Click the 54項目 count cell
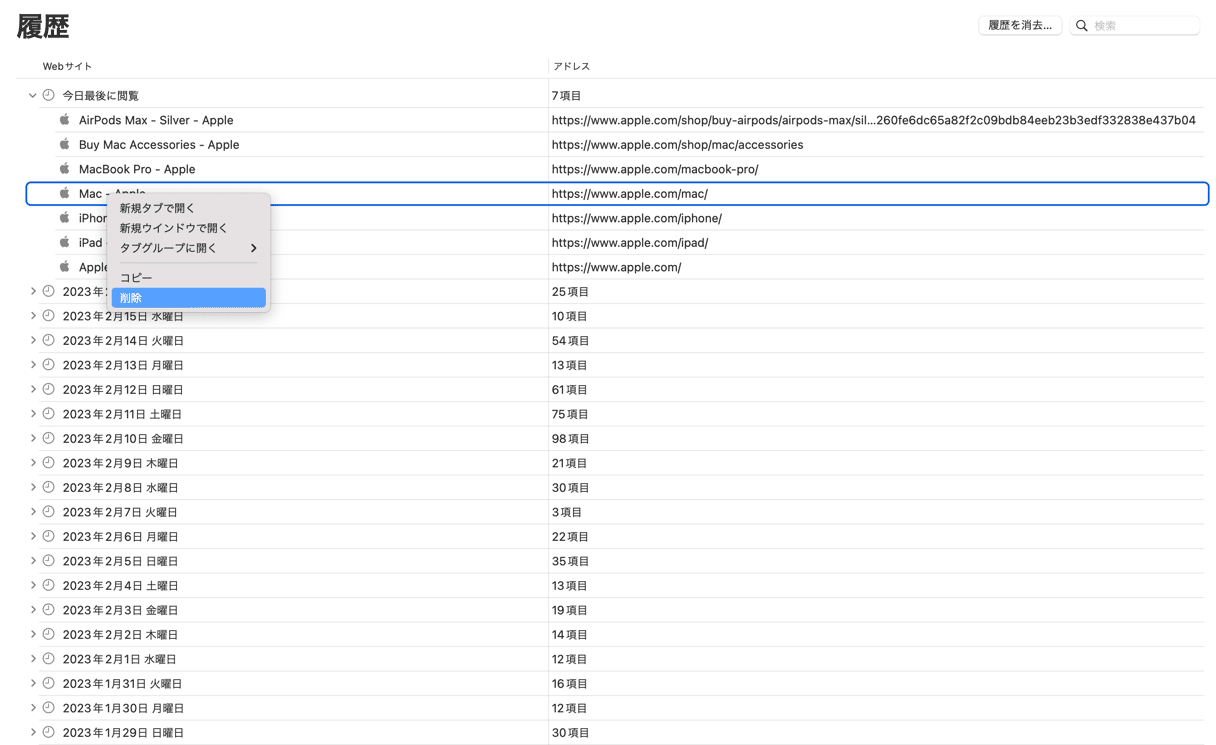This screenshot has width=1216, height=745. coord(571,340)
